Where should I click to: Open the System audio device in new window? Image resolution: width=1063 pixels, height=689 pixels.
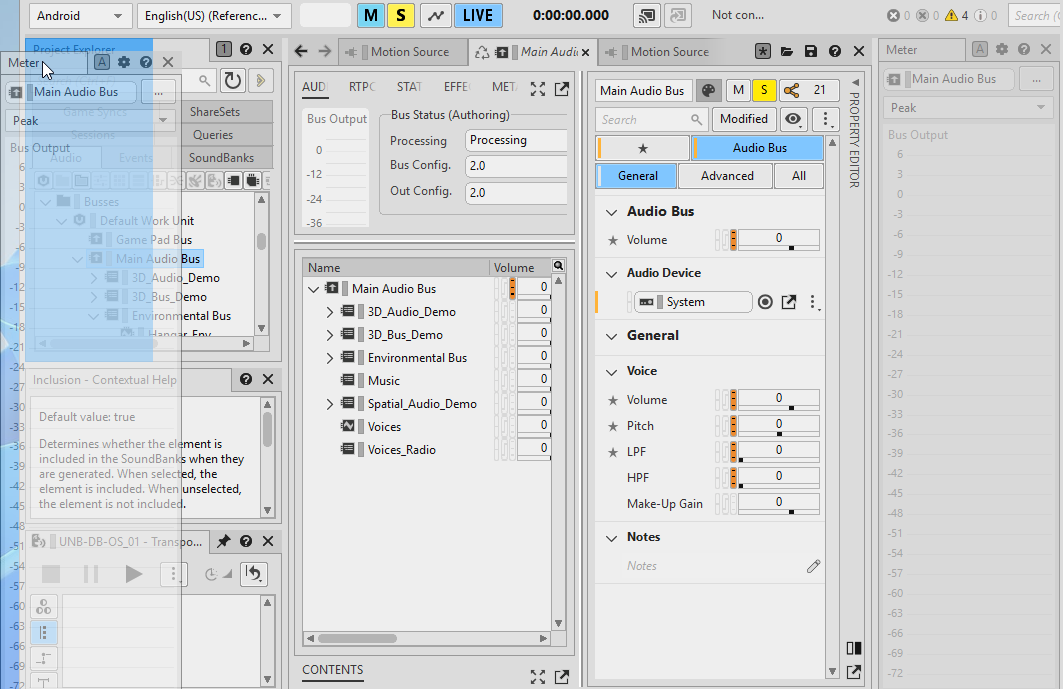point(789,302)
